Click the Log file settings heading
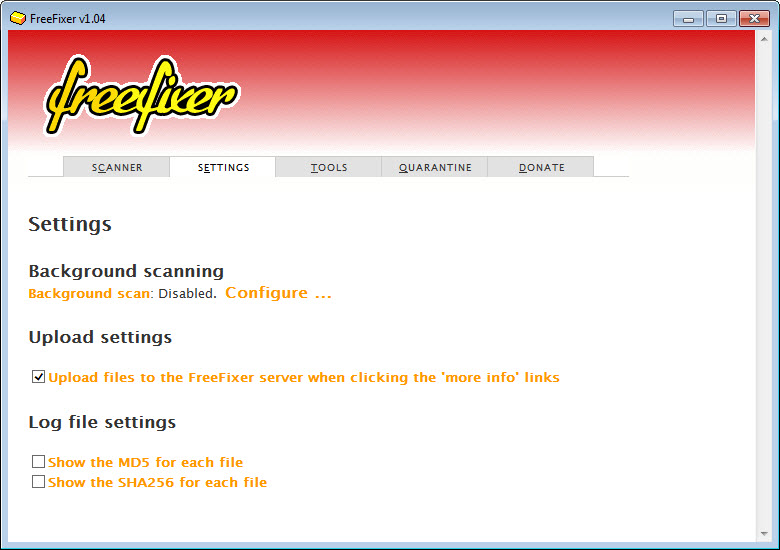The image size is (780, 550). pos(102,422)
